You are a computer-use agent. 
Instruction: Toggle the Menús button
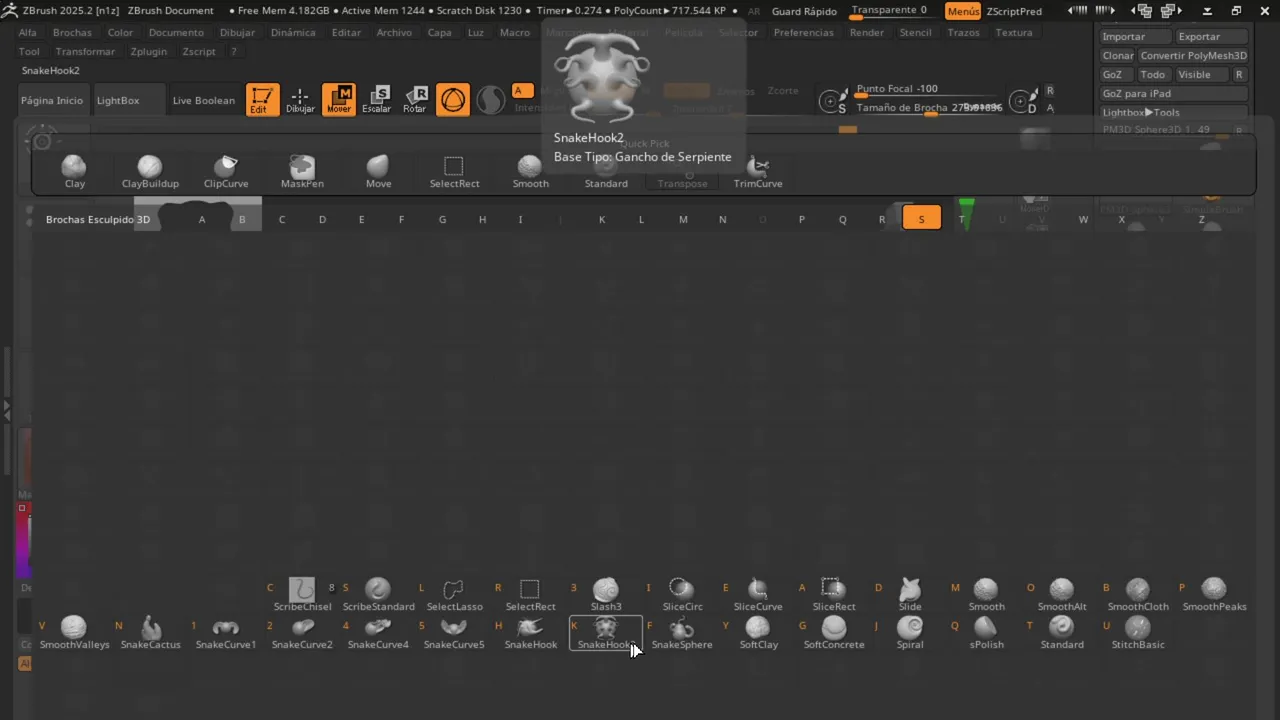(963, 11)
